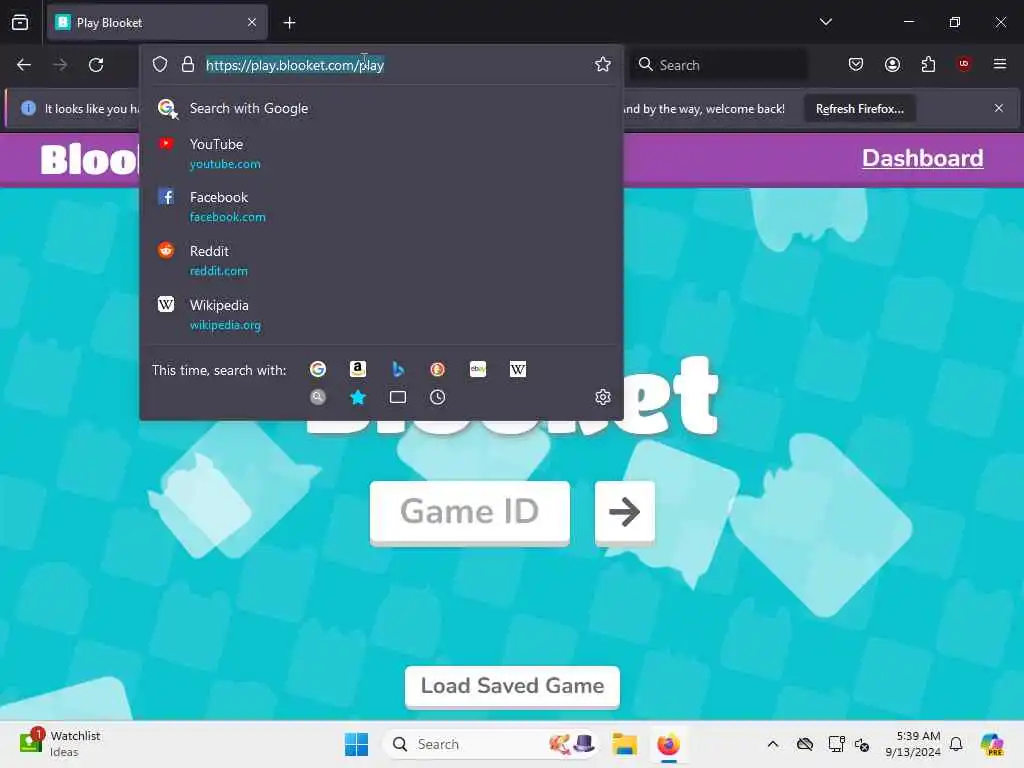1024x768 pixels.
Task: Select the Play Blooket tab
Action: click(157, 23)
